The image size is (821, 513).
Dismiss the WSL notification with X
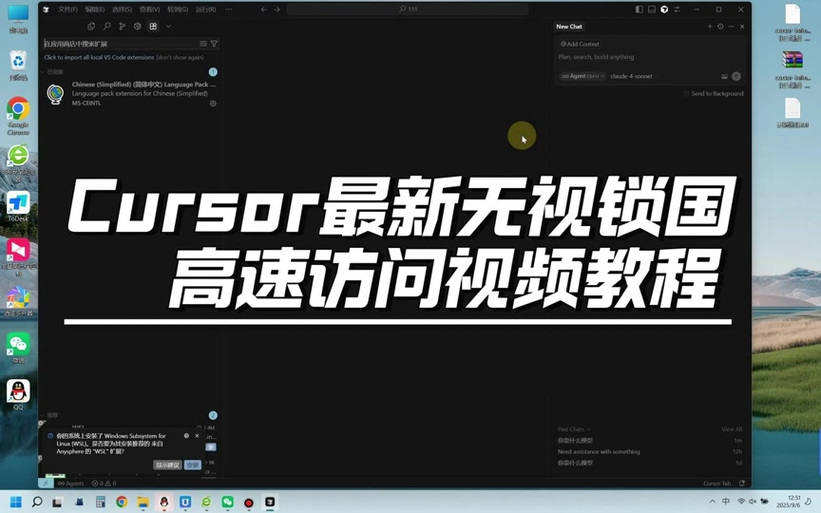tap(197, 436)
